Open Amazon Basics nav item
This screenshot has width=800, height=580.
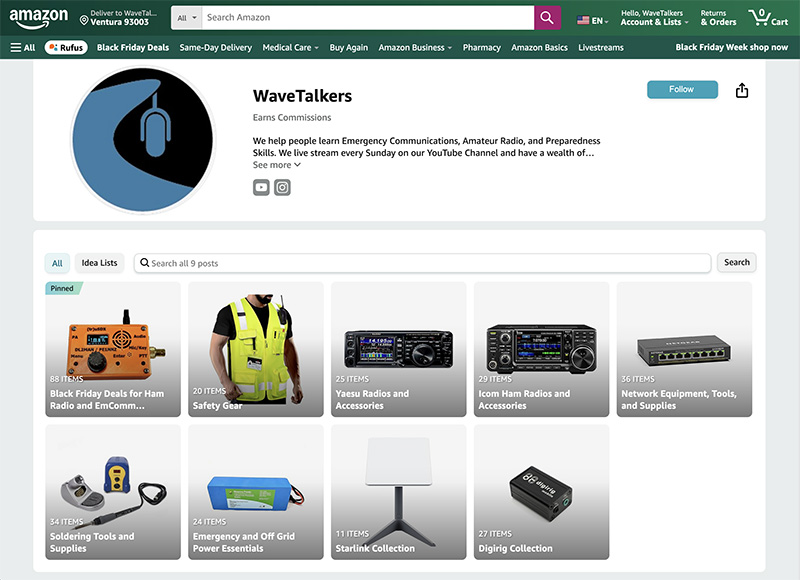(539, 47)
